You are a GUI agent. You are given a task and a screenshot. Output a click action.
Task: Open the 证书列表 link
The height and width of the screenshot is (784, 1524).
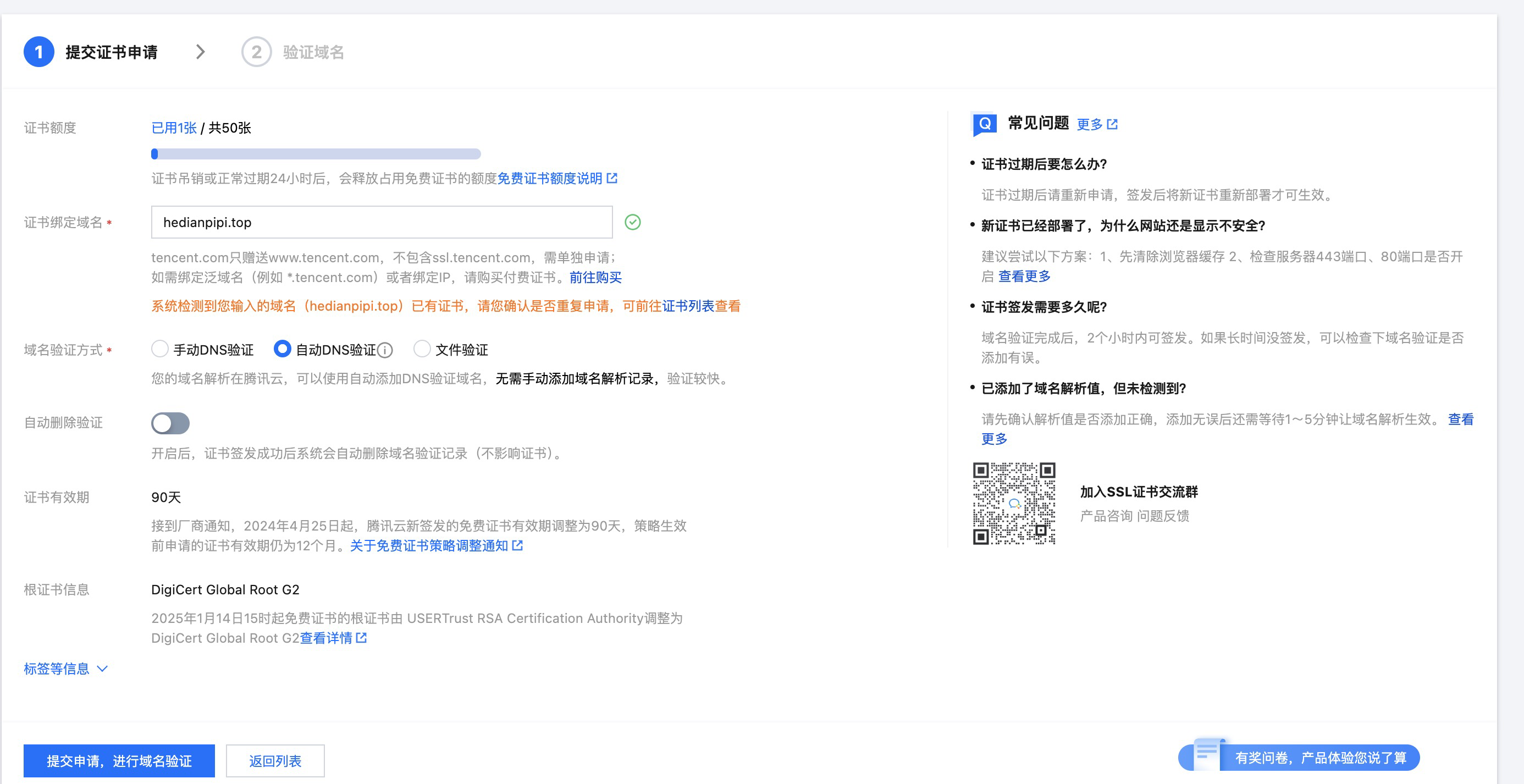coord(688,306)
